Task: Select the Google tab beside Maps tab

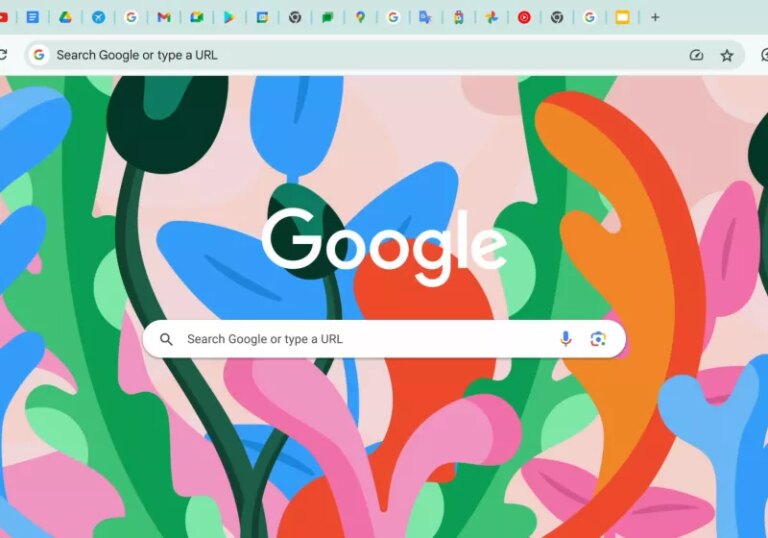Action: click(x=393, y=18)
